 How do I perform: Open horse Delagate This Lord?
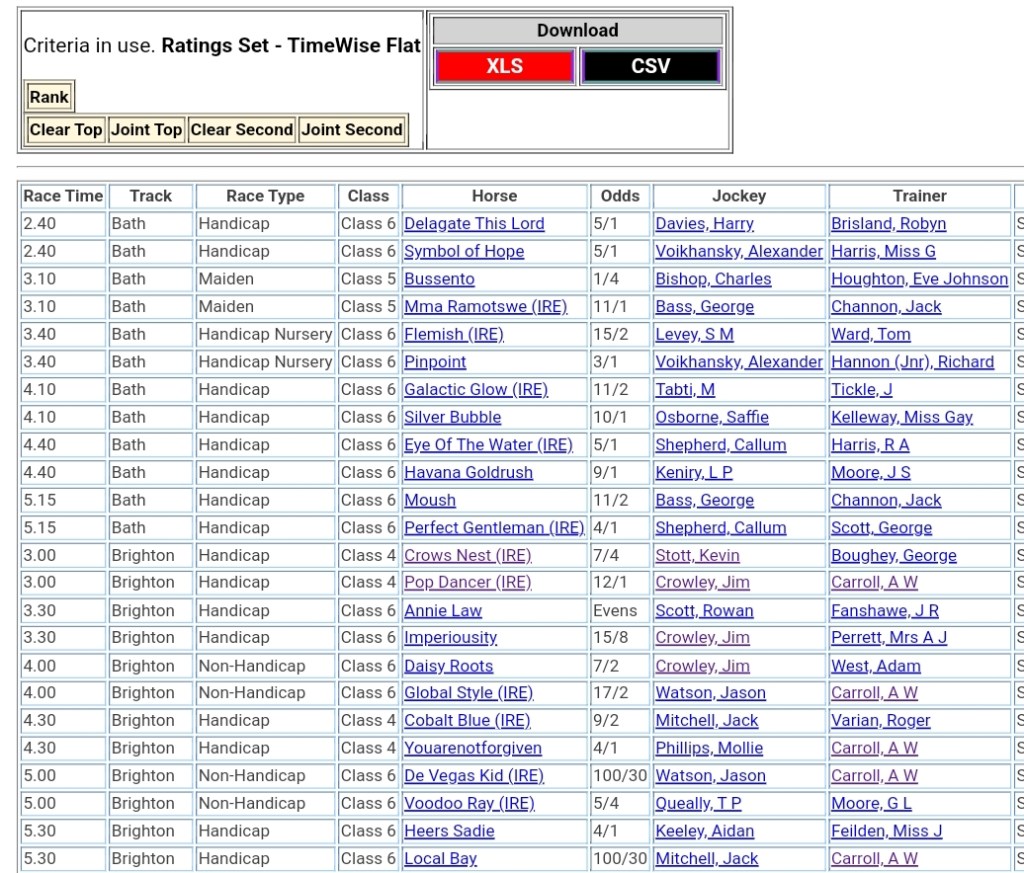[x=474, y=224]
